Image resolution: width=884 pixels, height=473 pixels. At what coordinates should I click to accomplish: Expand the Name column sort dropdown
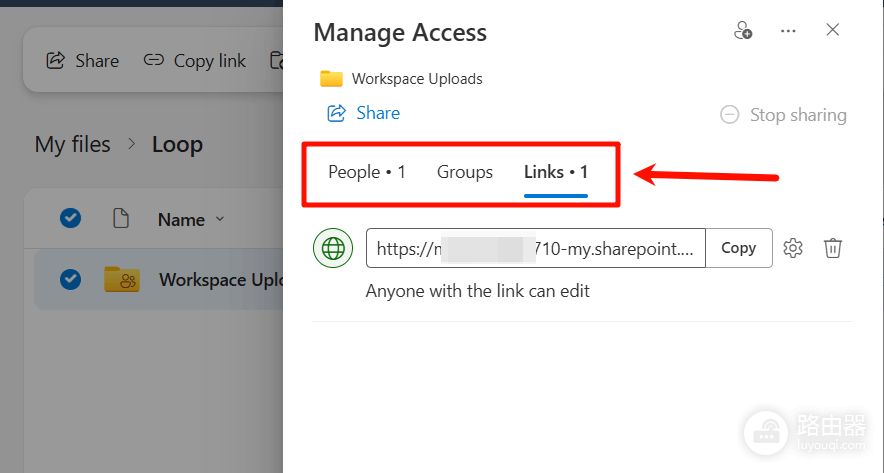[x=220, y=219]
